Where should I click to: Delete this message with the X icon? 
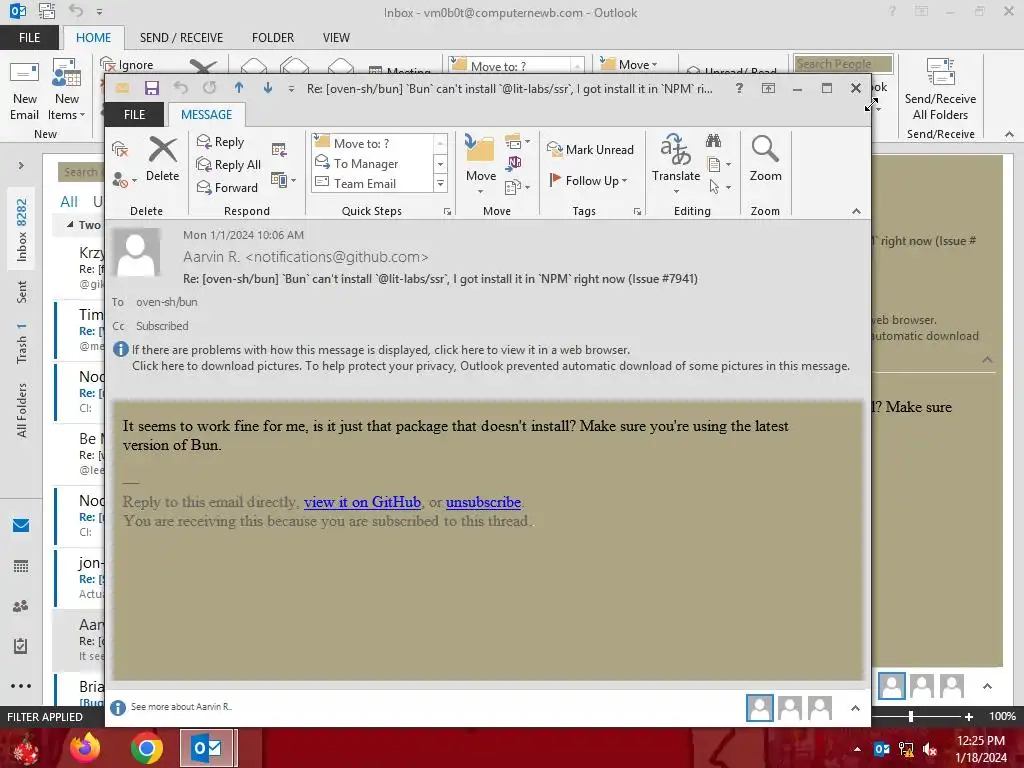[x=163, y=160]
